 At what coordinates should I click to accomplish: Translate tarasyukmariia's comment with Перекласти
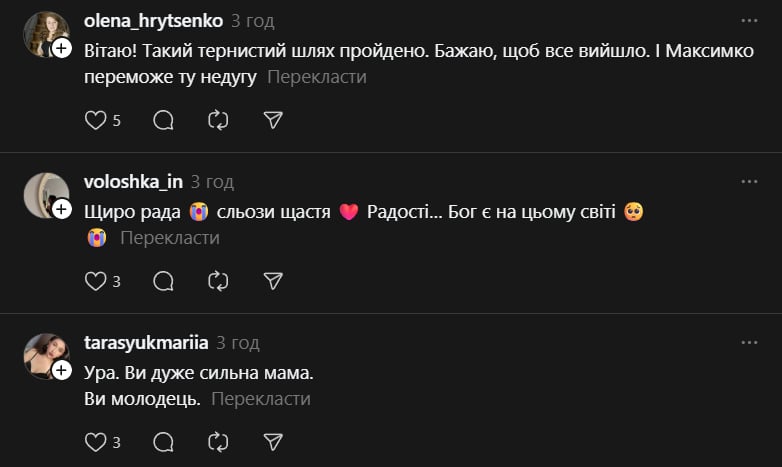pos(261,399)
